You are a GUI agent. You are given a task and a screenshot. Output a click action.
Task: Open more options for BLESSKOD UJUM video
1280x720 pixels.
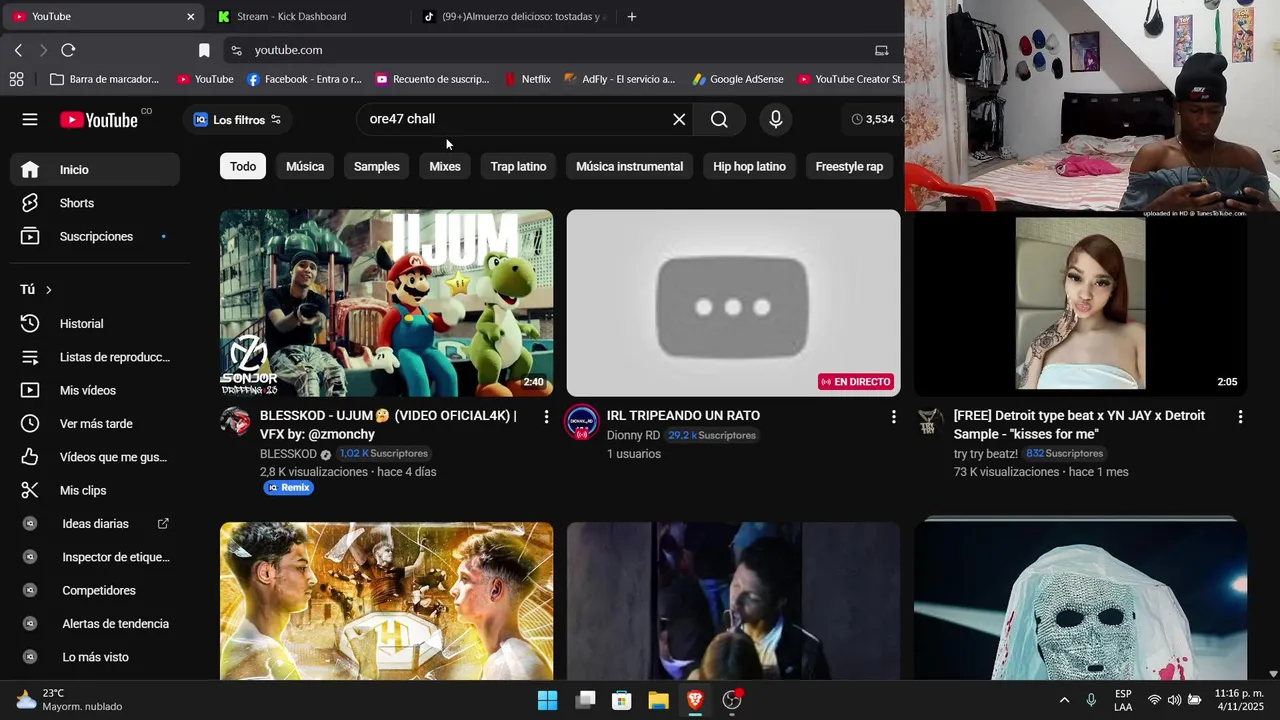point(546,416)
